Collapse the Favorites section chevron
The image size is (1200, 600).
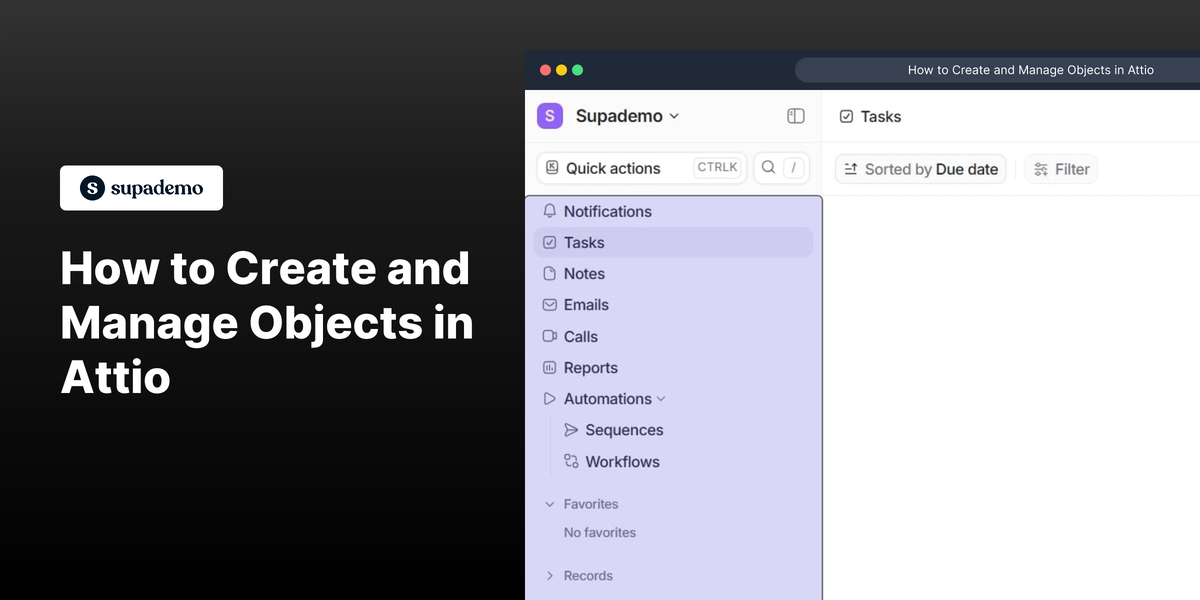point(549,504)
